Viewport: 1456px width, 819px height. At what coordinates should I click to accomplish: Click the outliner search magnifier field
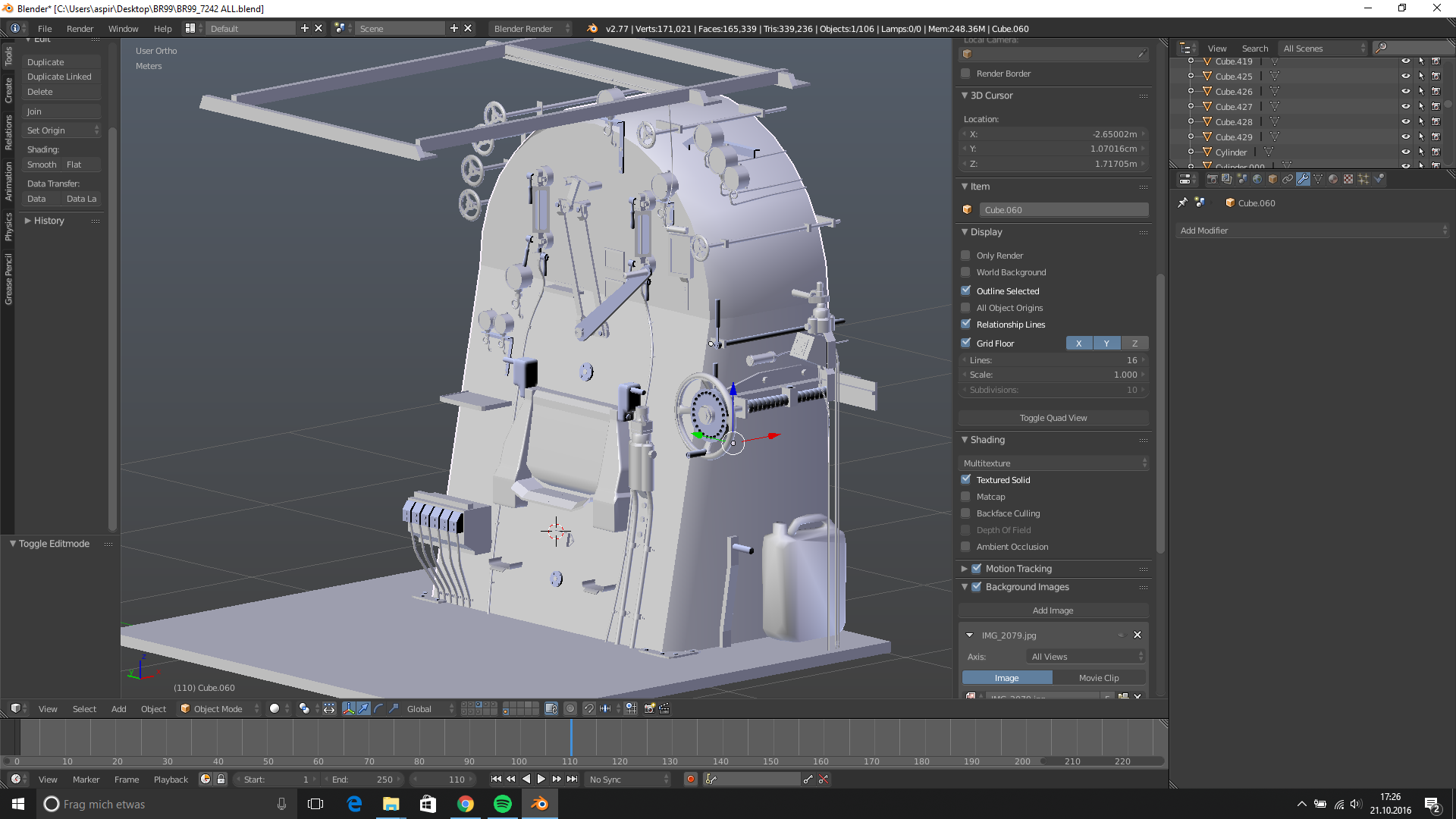coord(1414,48)
